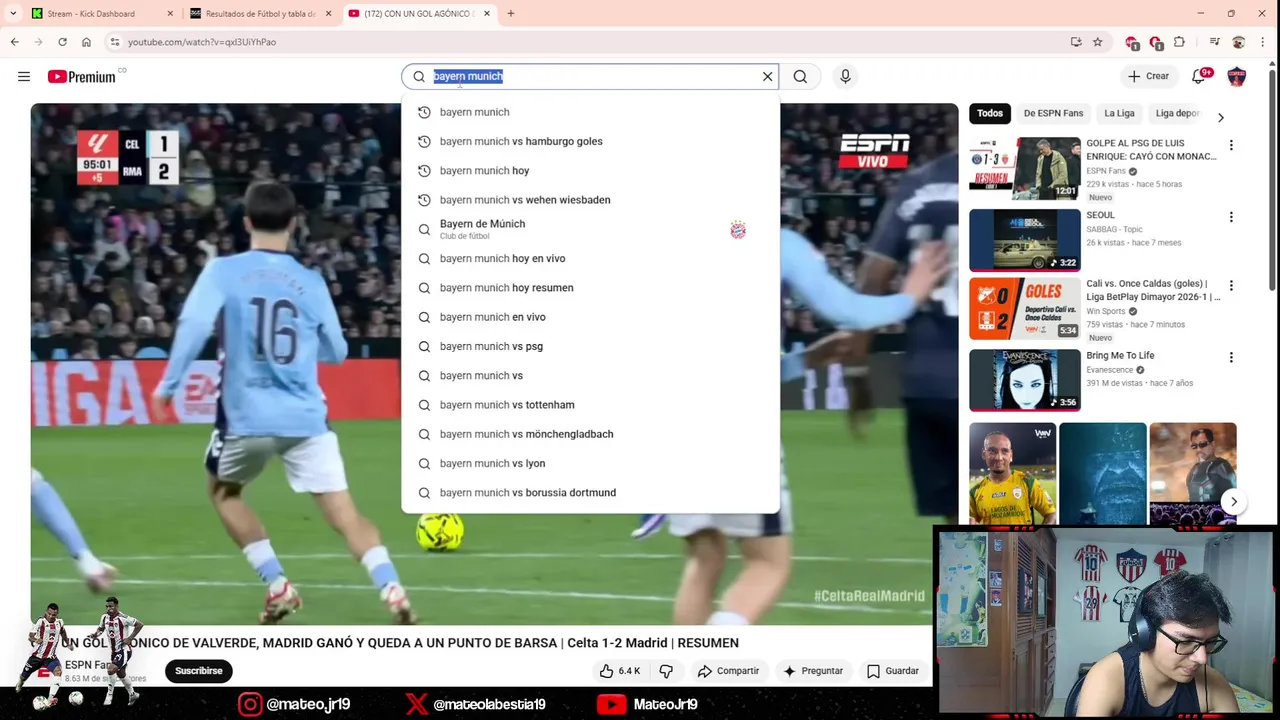Bookmark this page with star icon
Screen dimensions: 1280x720
(1098, 42)
